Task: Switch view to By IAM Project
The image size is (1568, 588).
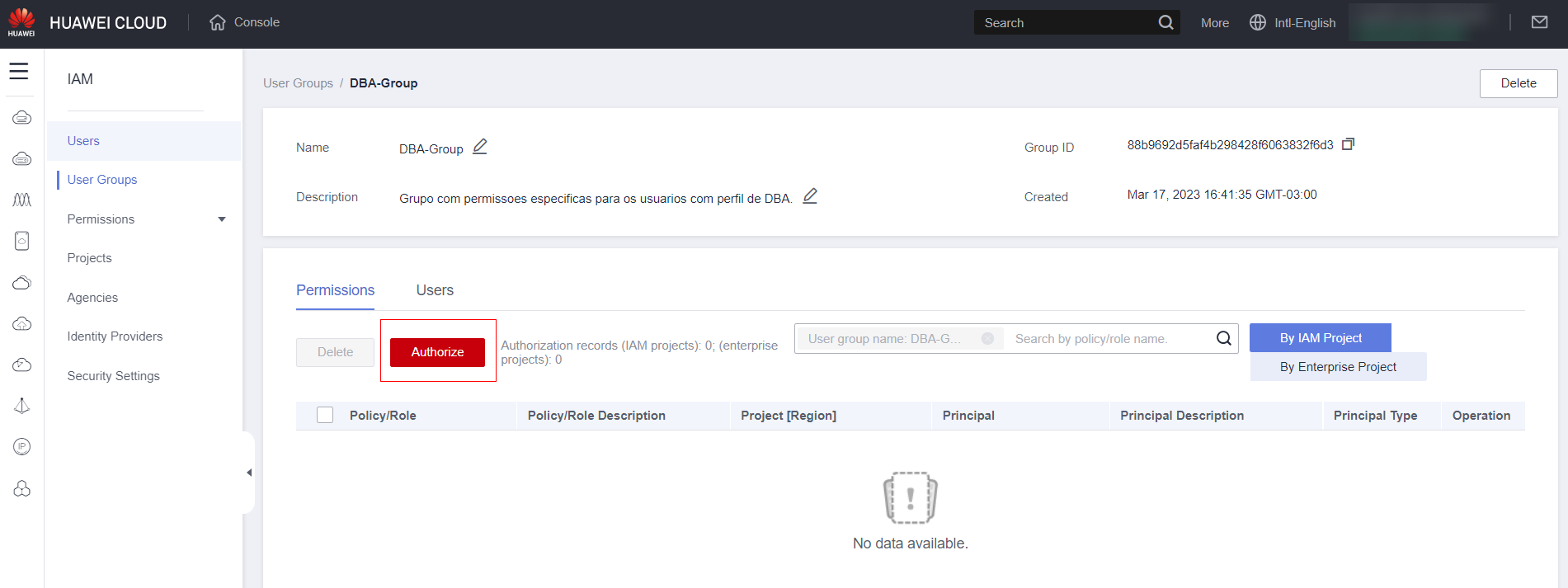Action: click(1320, 338)
